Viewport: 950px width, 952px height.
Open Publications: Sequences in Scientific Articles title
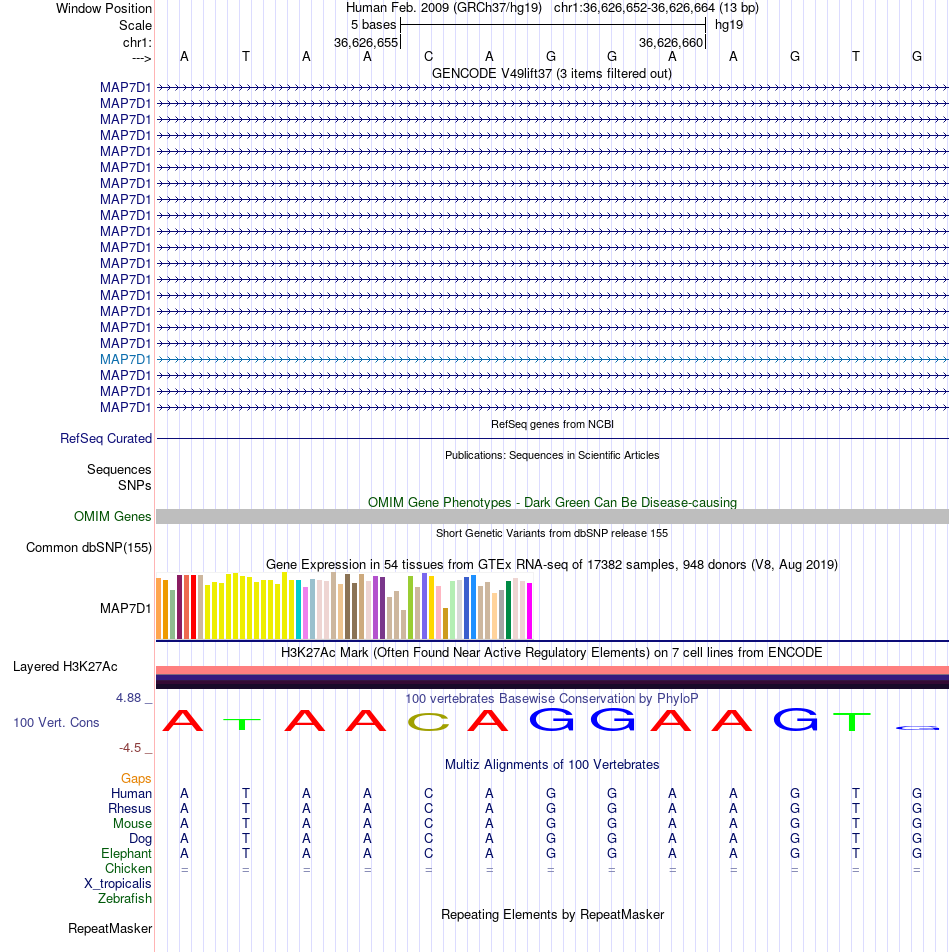point(552,455)
